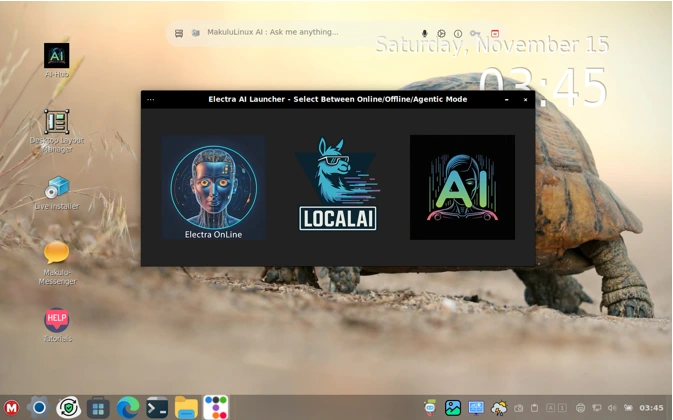
Task: Launch Microsoft Edge from the taskbar
Action: coord(127,407)
